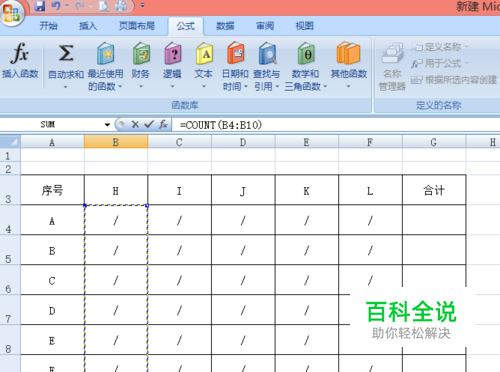The image size is (500, 372).
Task: Select row 7 header
Action: pyautogui.click(x=10, y=310)
